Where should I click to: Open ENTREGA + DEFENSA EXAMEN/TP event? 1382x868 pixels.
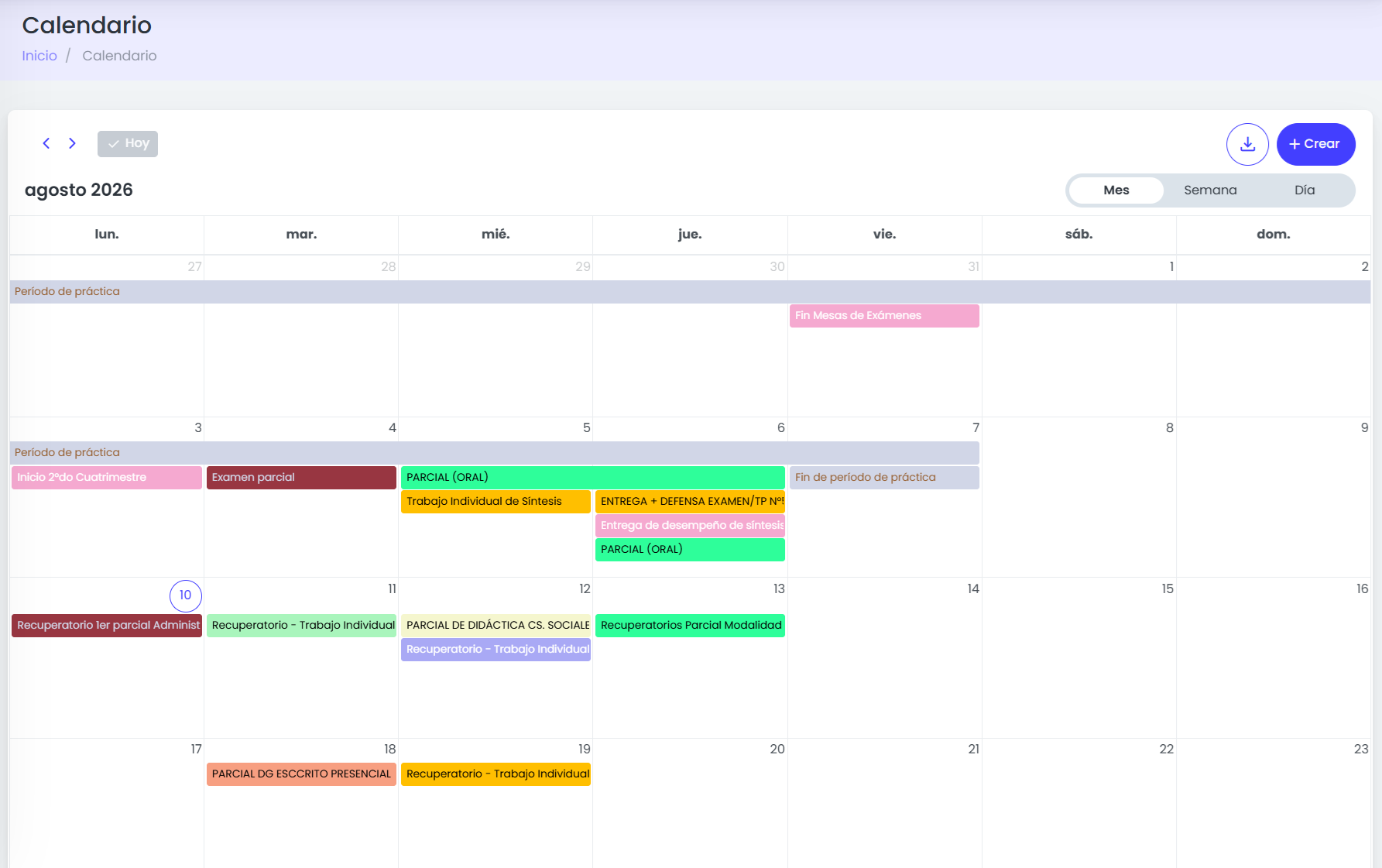coord(690,502)
